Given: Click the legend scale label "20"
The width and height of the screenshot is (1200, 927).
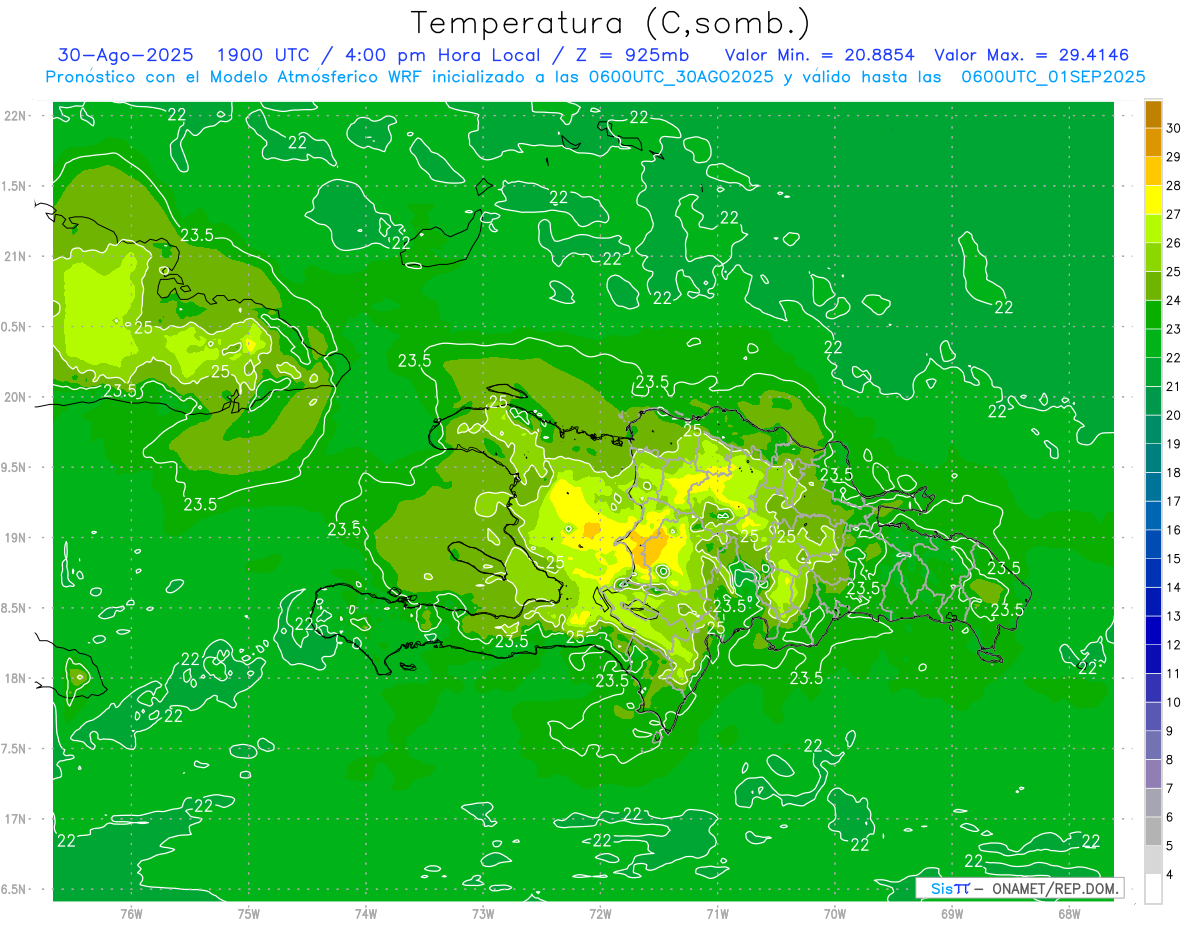Looking at the screenshot, I should click(1174, 416).
